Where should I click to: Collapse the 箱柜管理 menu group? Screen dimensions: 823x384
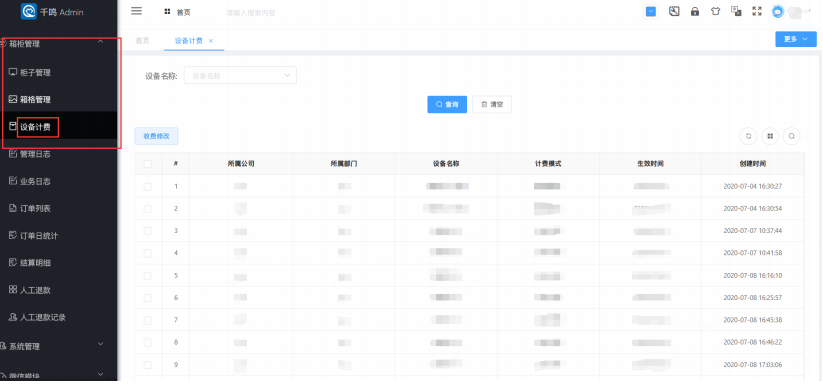[59, 44]
